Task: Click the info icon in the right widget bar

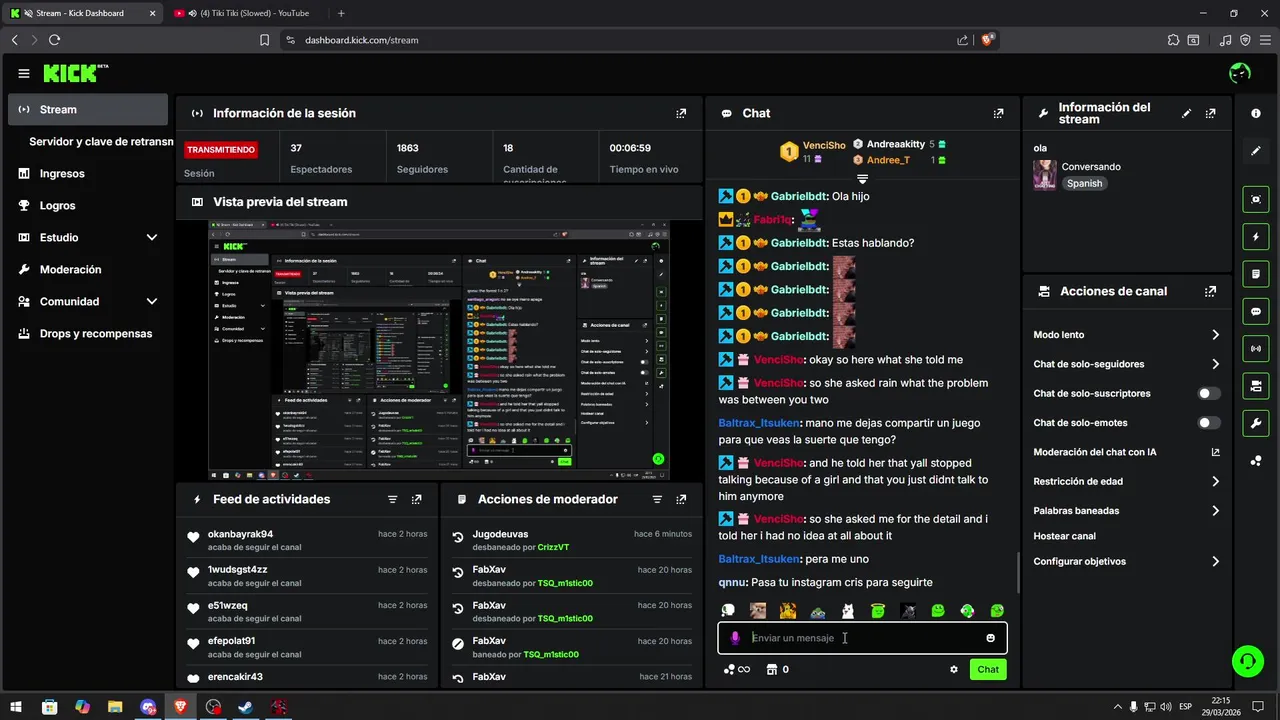Action: point(1256,114)
